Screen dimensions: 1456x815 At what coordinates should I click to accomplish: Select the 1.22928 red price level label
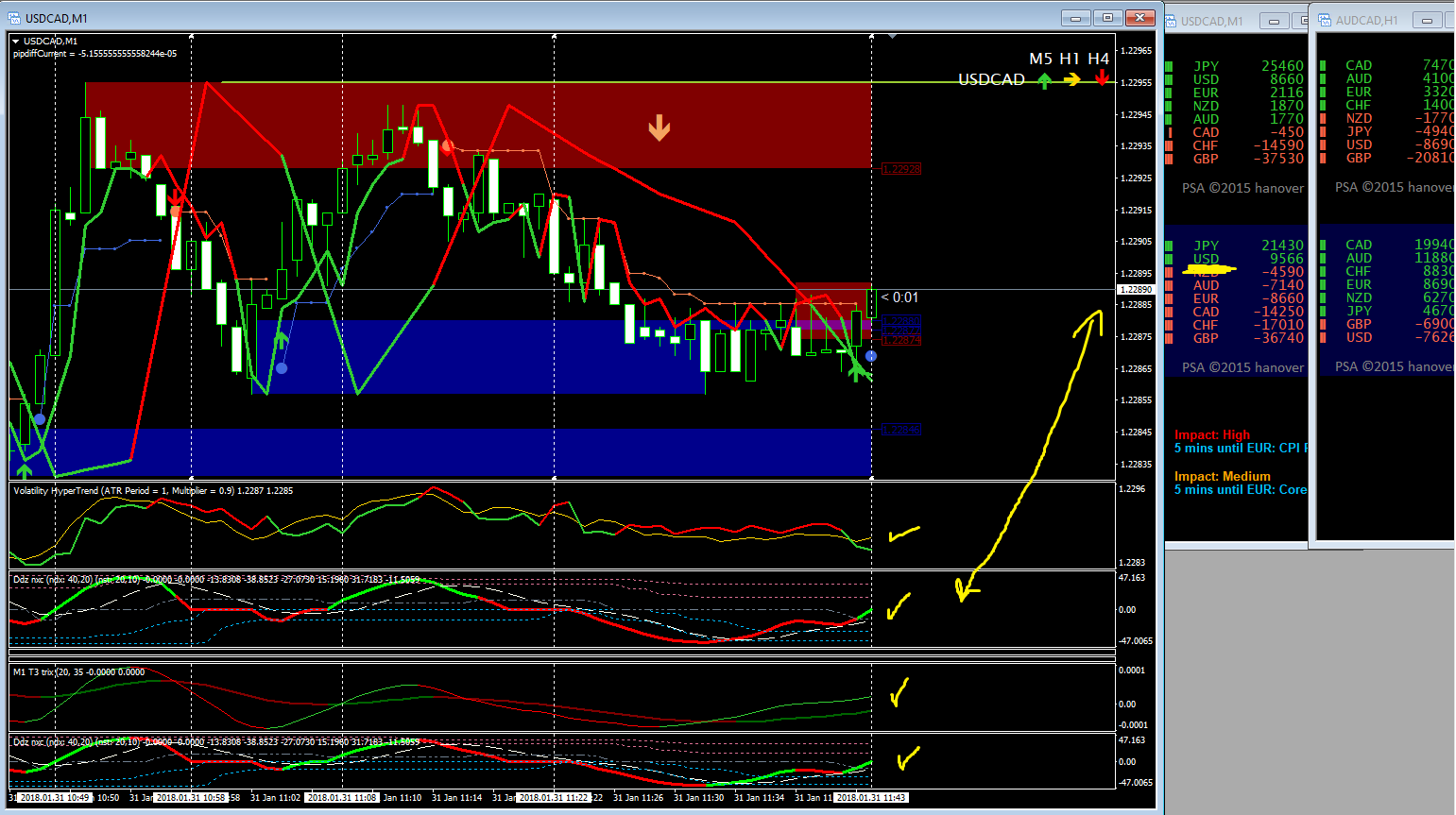click(901, 169)
